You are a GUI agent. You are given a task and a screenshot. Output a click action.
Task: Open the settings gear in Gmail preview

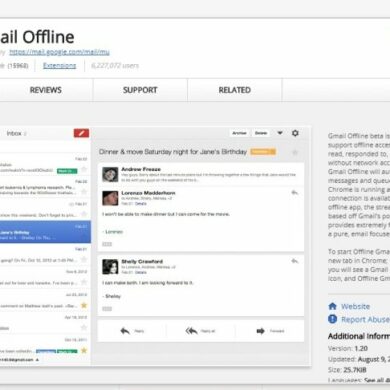295,133
